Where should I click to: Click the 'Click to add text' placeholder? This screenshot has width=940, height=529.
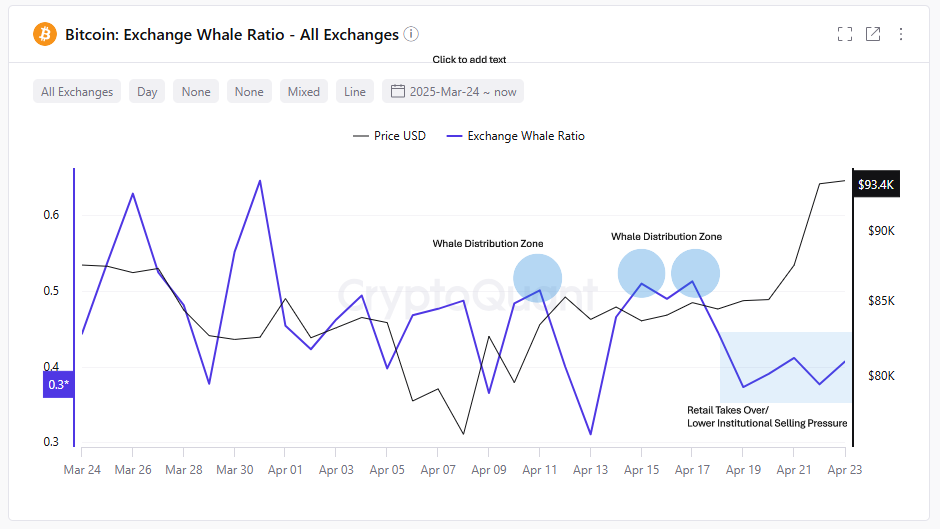(469, 60)
